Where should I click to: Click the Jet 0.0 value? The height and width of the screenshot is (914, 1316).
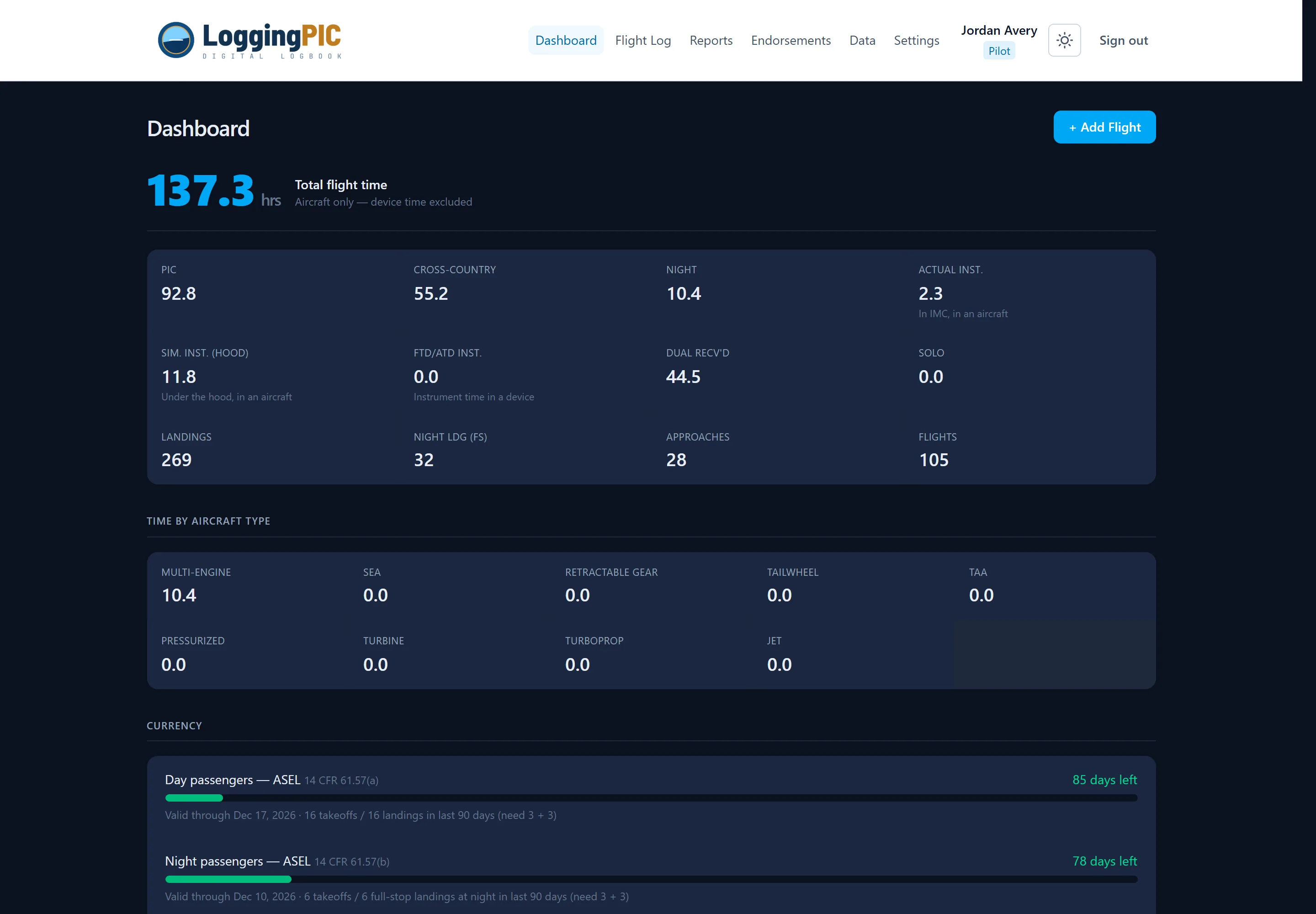pyautogui.click(x=779, y=665)
